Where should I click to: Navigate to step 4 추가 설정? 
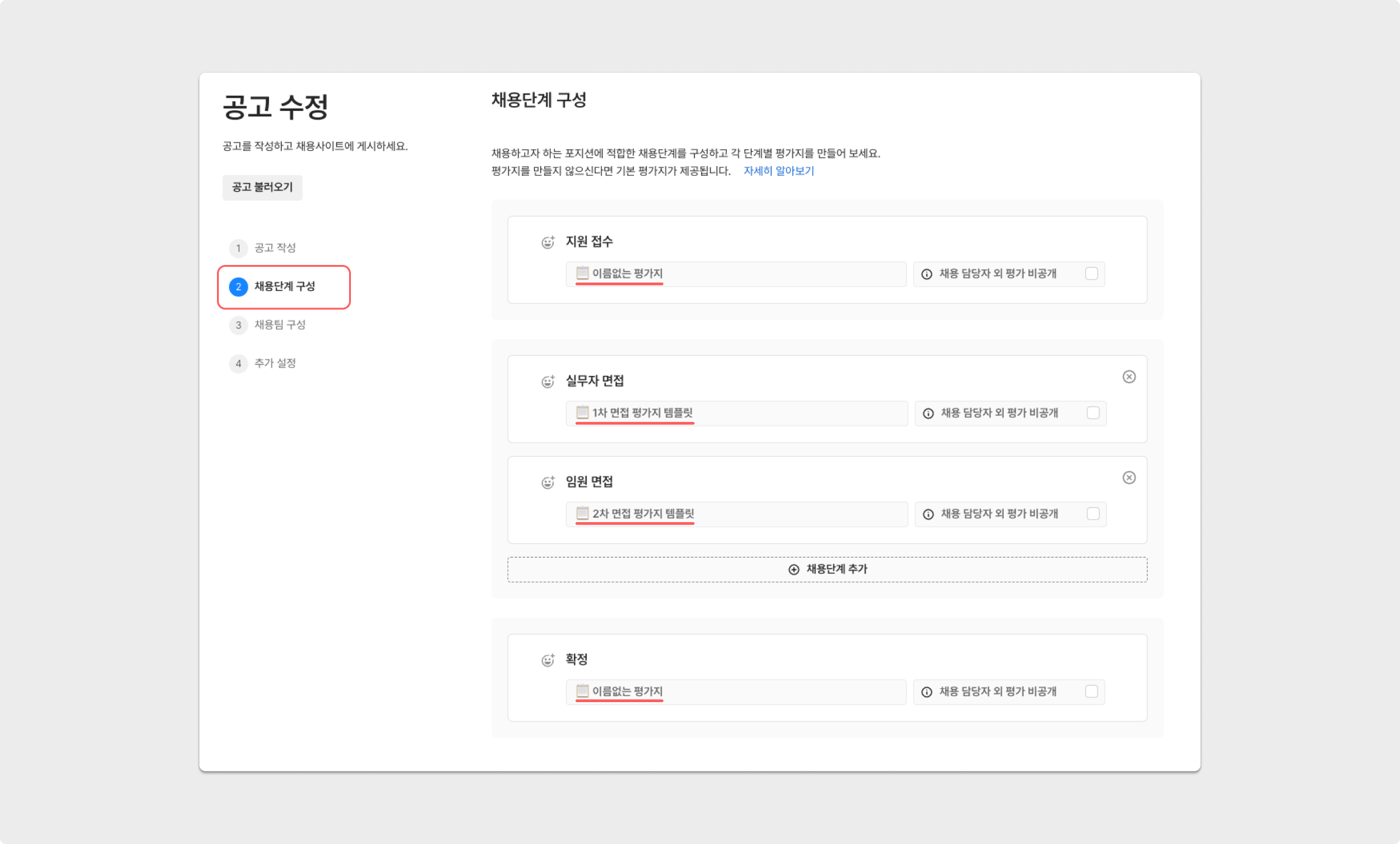pos(275,363)
